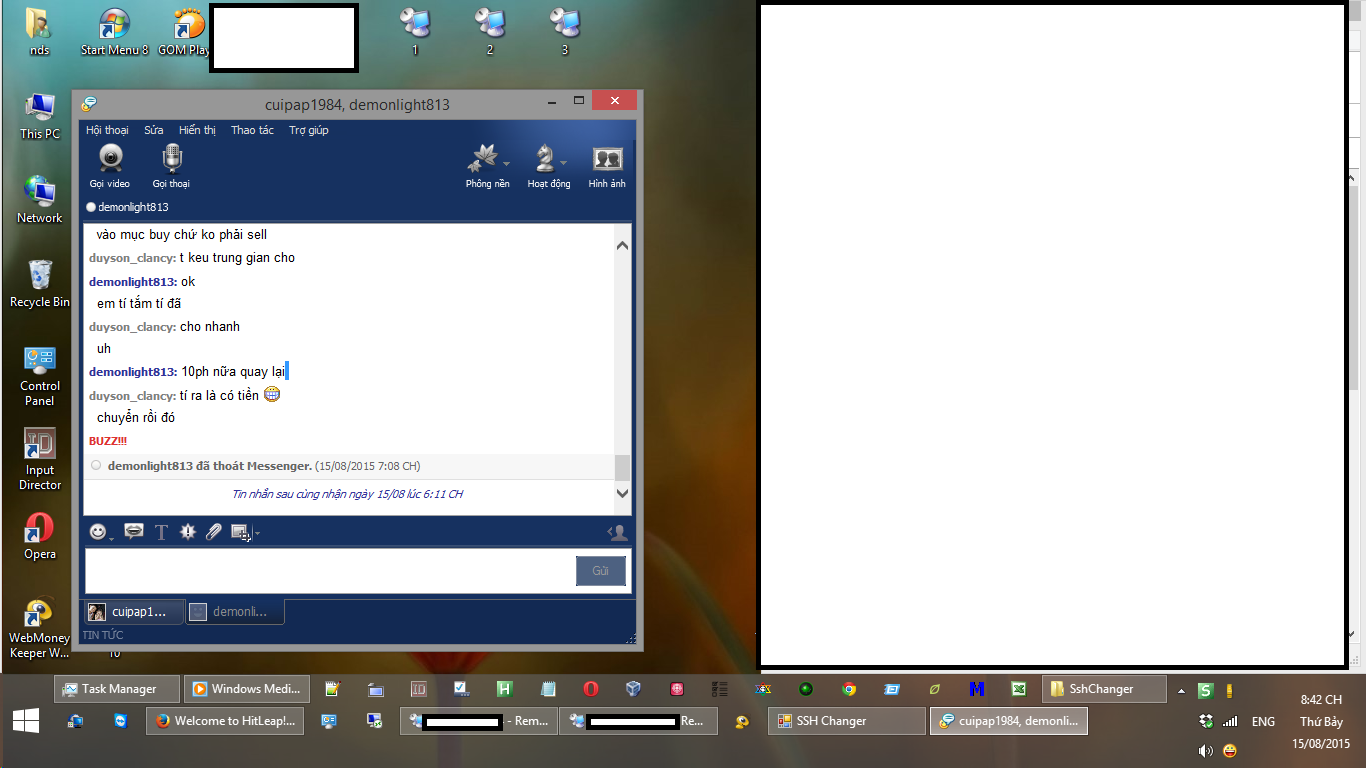1366x768 pixels.
Task: Click the chat scrollbar up arrow
Action: point(622,245)
